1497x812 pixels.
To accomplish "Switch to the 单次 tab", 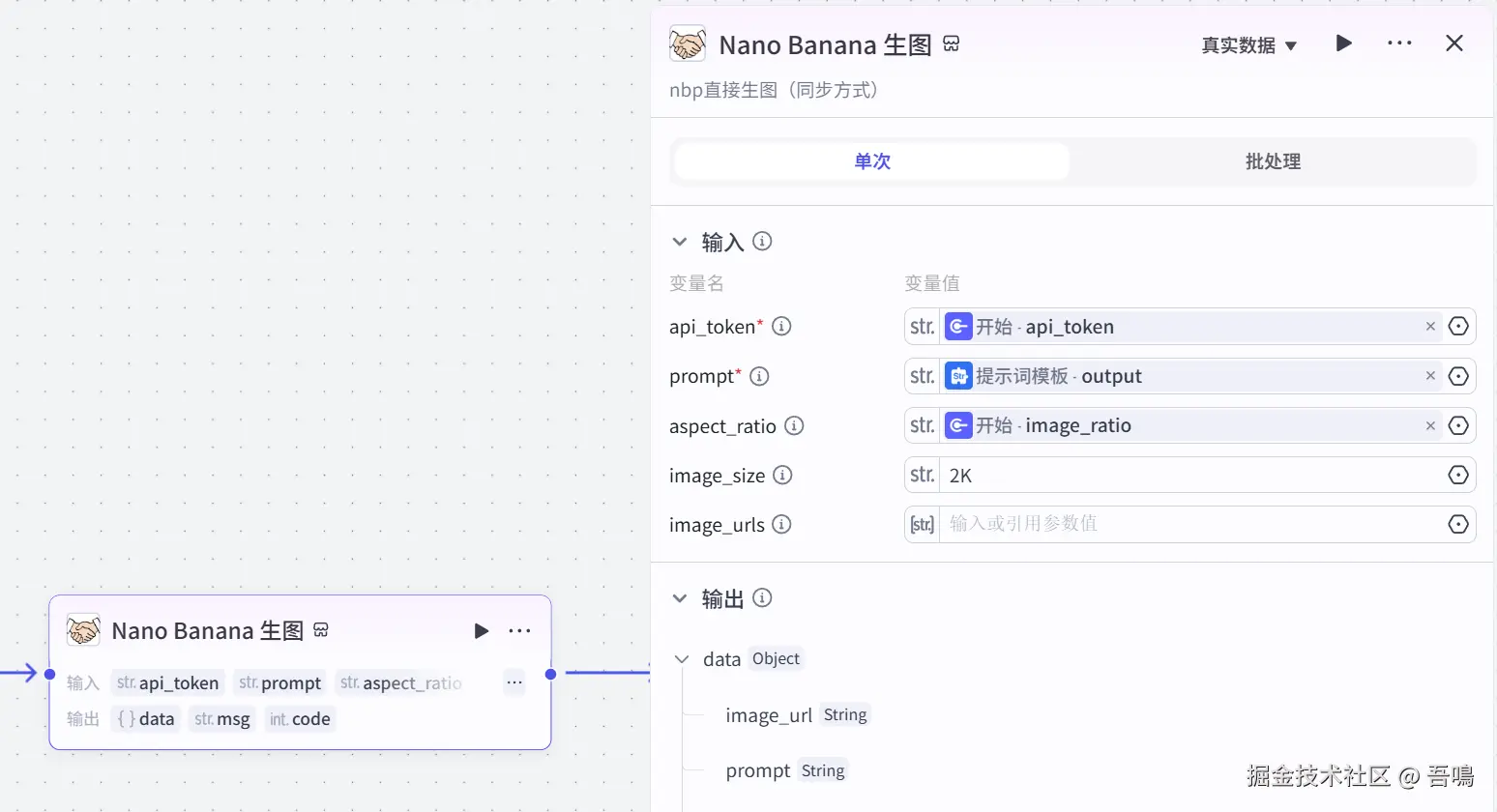I will point(872,161).
